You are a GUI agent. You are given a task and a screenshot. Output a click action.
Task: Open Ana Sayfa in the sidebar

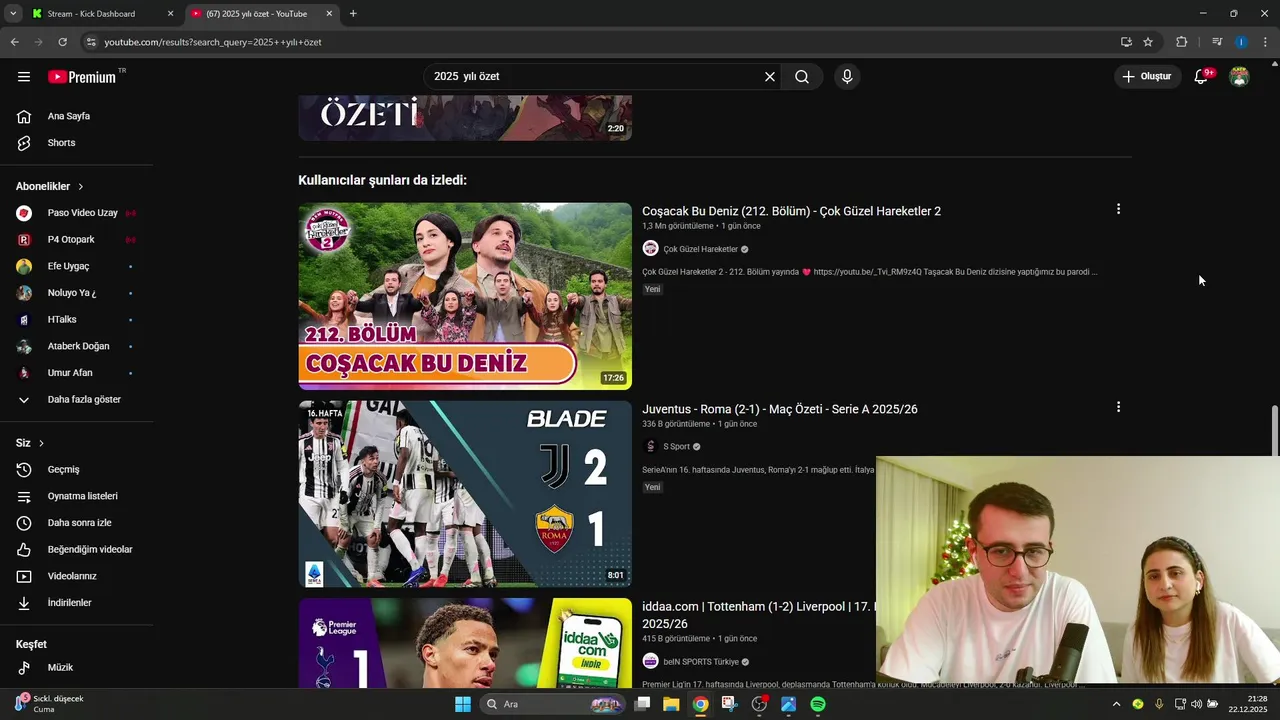(68, 116)
